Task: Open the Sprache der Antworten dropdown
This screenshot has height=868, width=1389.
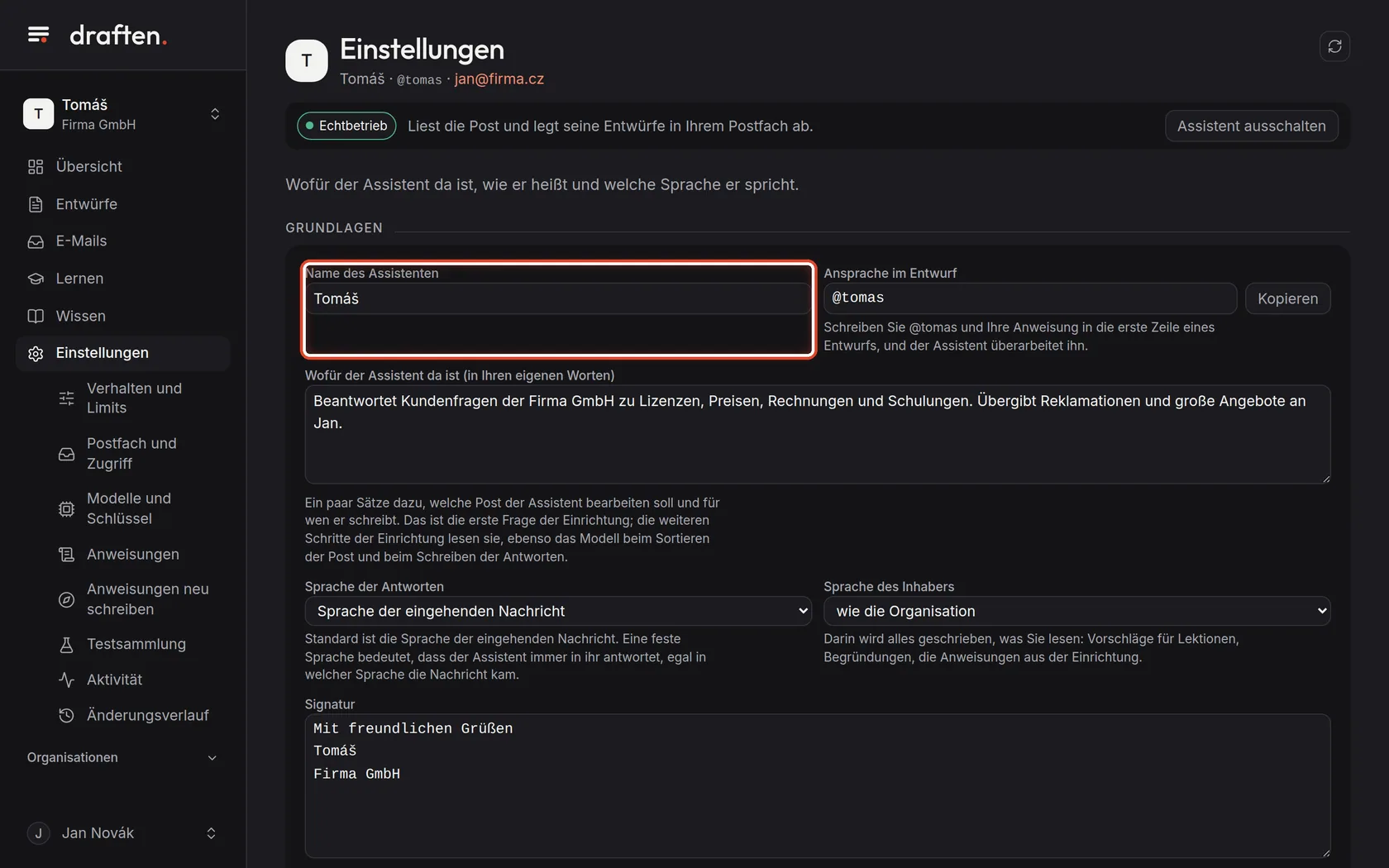Action: coord(558,611)
